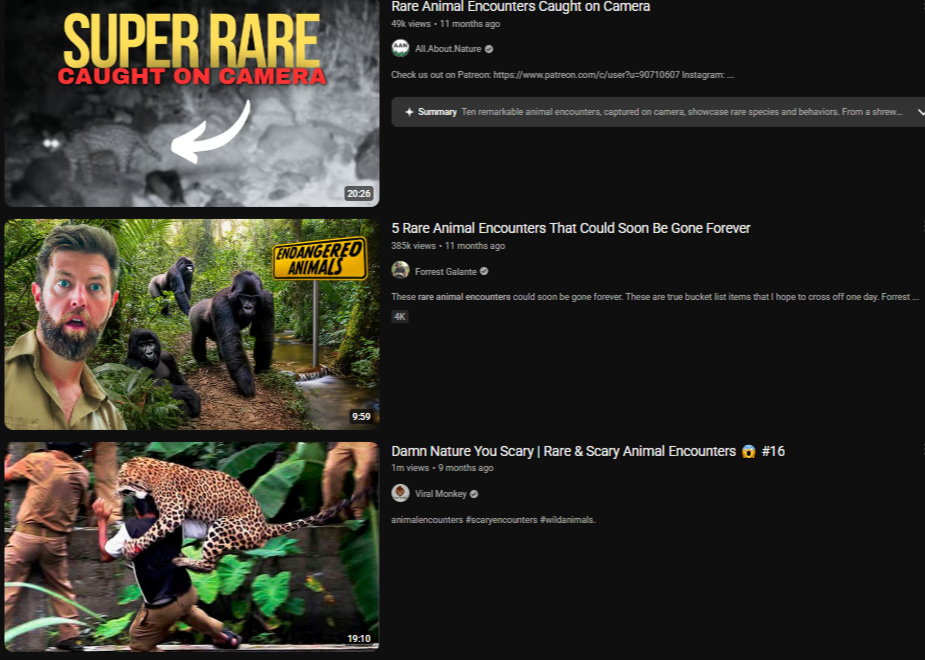Expand the Summary box with chevron
Viewport: 925px width, 660px height.
click(x=920, y=112)
